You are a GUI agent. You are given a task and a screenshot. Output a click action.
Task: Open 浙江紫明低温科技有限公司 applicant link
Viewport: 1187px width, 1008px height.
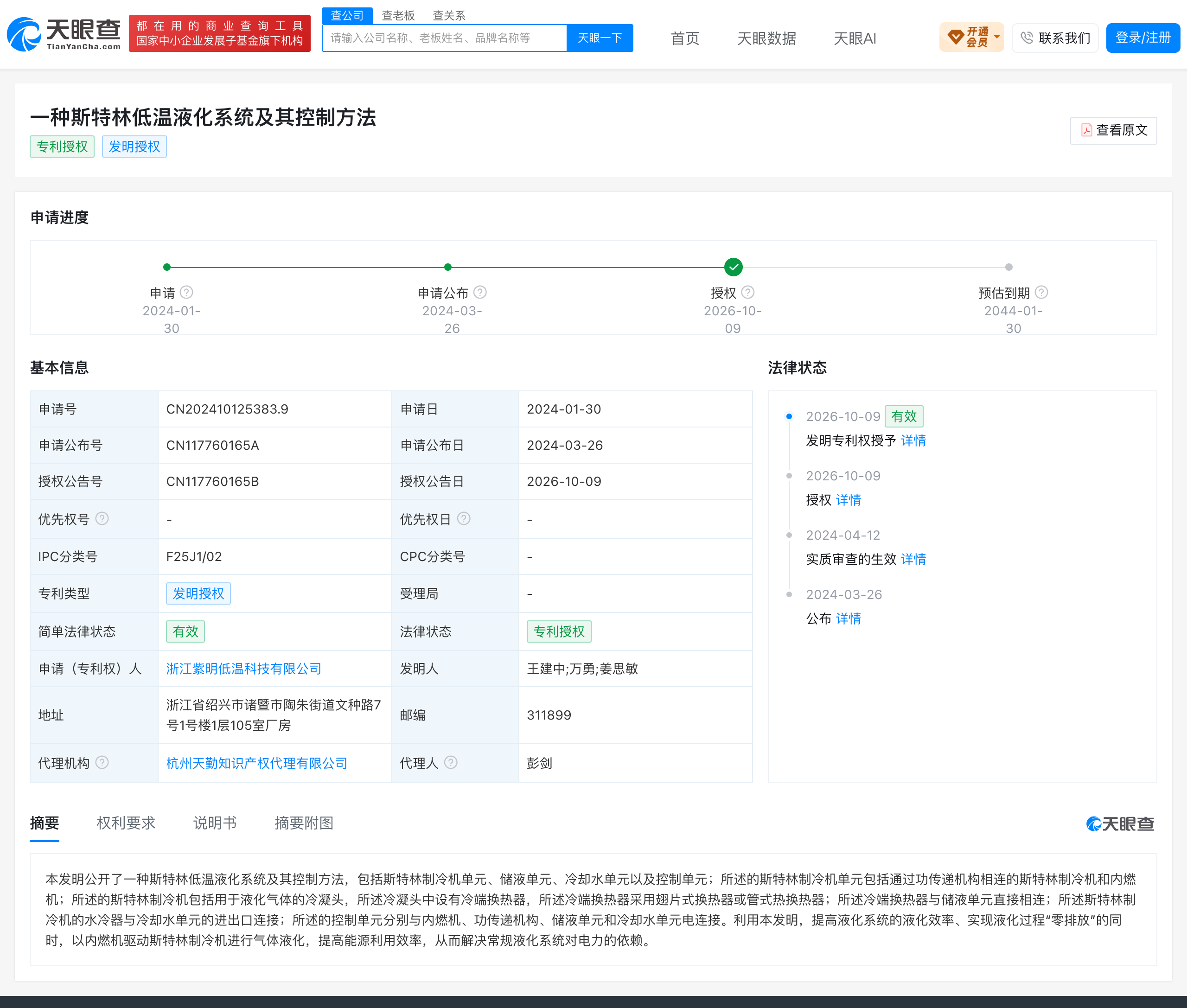243,669
